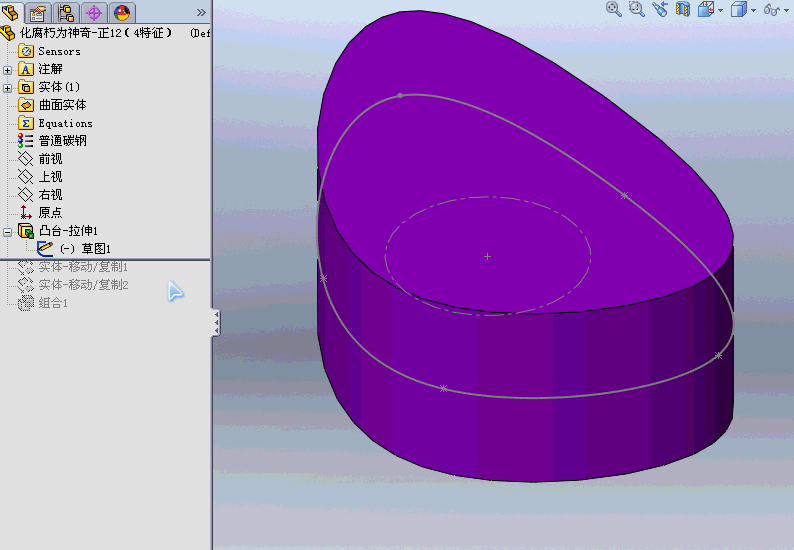The width and height of the screenshot is (794, 550).
Task: Click the 实体-移动/复制2 feature icon
Action: point(26,285)
